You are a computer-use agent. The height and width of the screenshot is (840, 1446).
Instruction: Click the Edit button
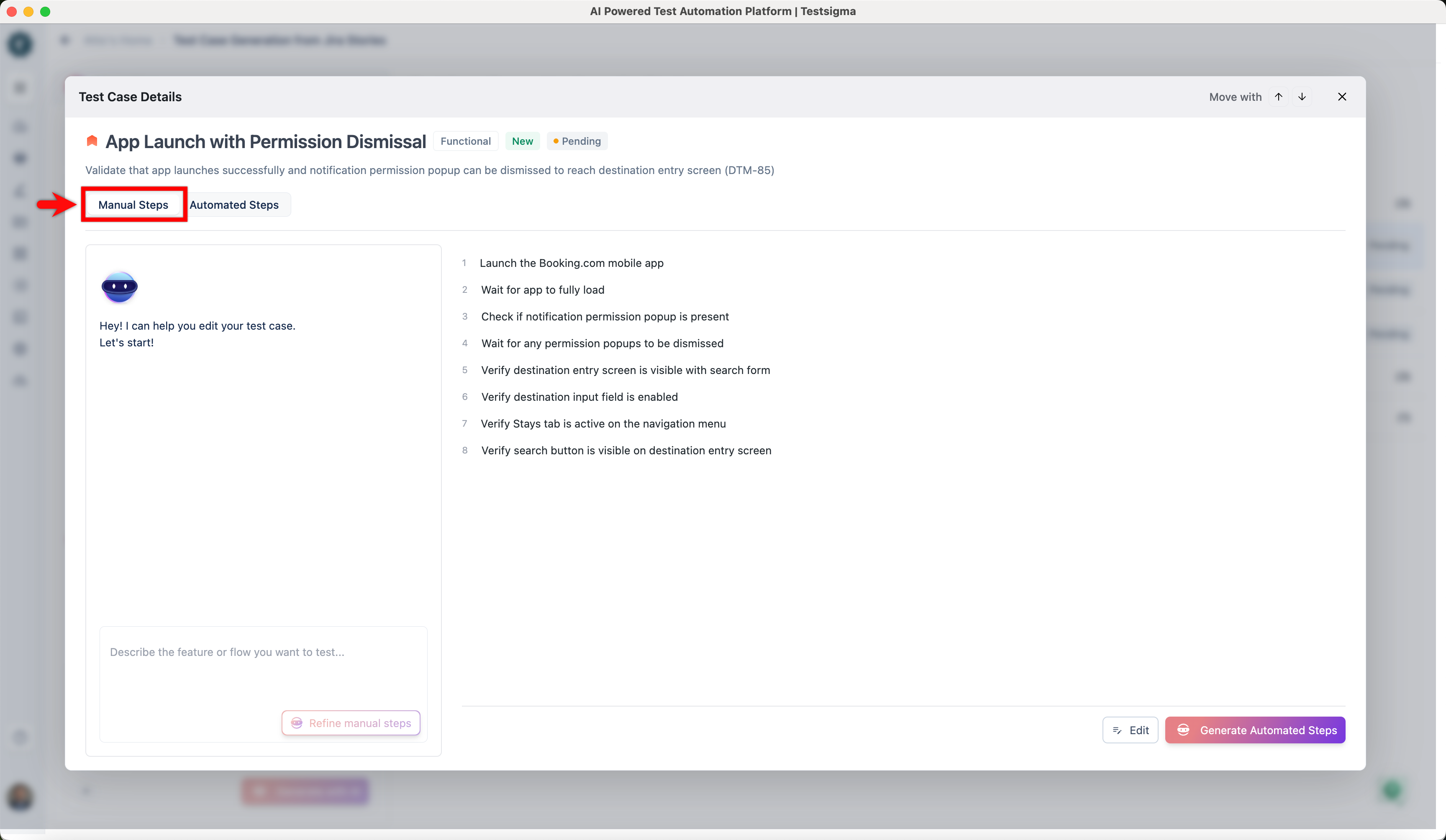(x=1130, y=730)
